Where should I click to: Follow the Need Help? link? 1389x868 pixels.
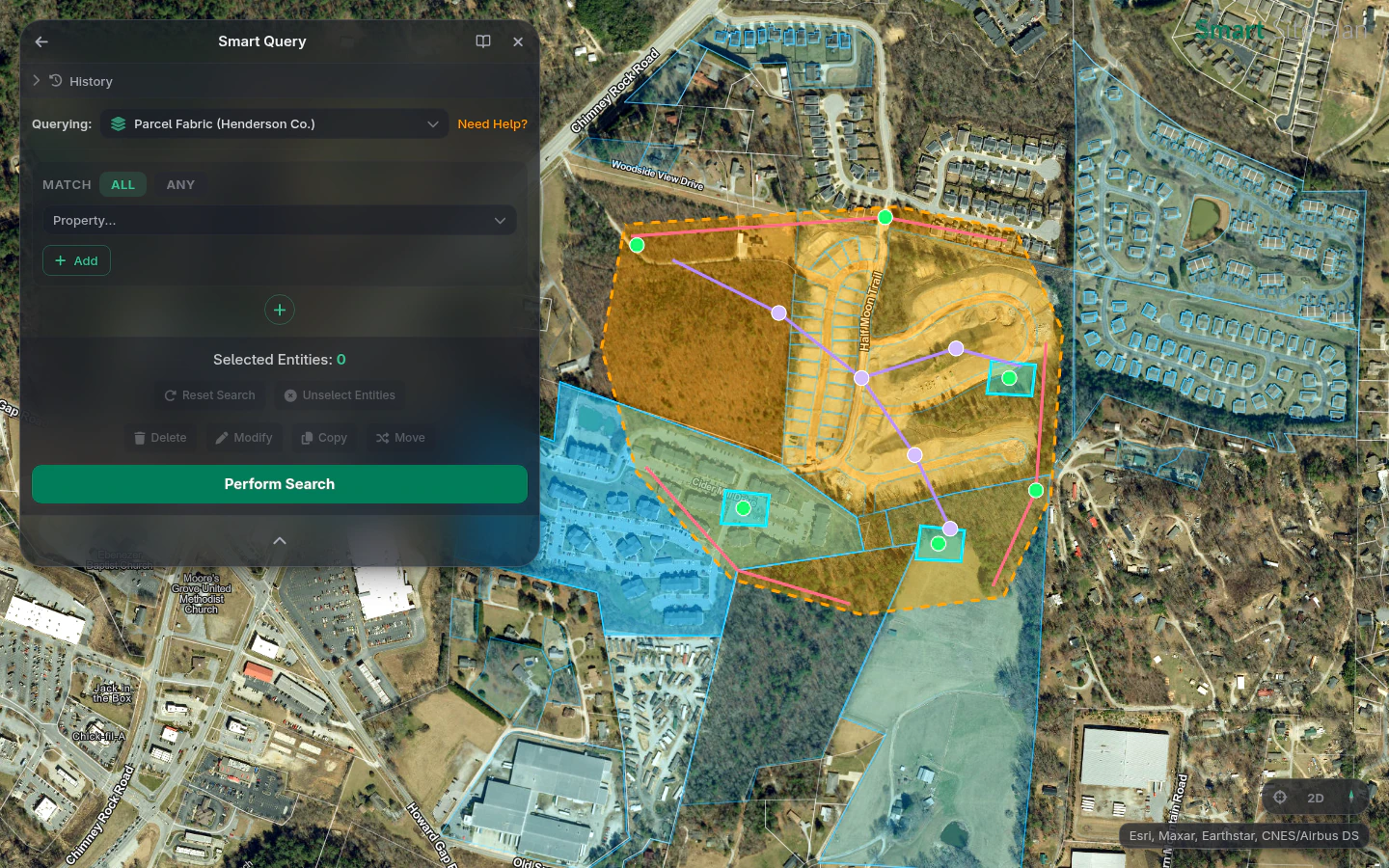[x=492, y=123]
